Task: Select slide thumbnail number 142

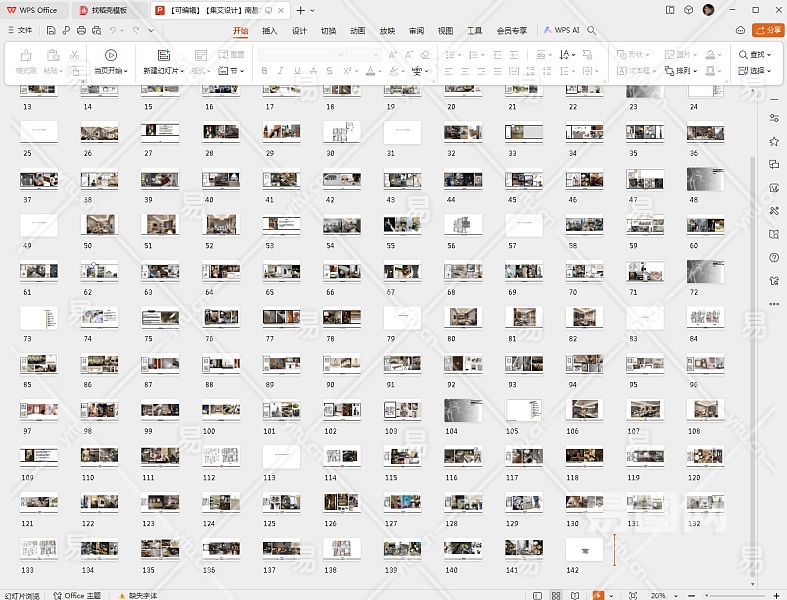Action: [x=584, y=548]
